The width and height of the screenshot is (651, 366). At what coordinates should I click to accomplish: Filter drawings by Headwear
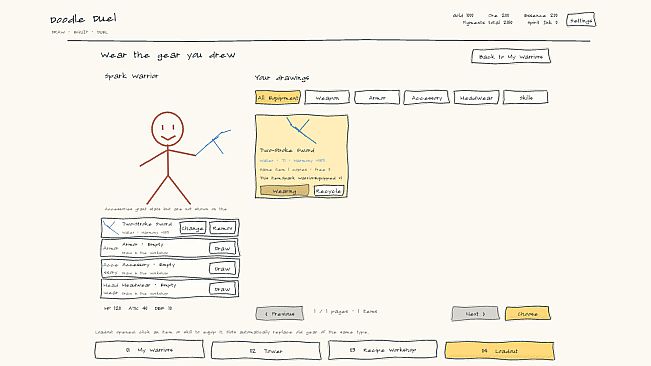(476, 98)
